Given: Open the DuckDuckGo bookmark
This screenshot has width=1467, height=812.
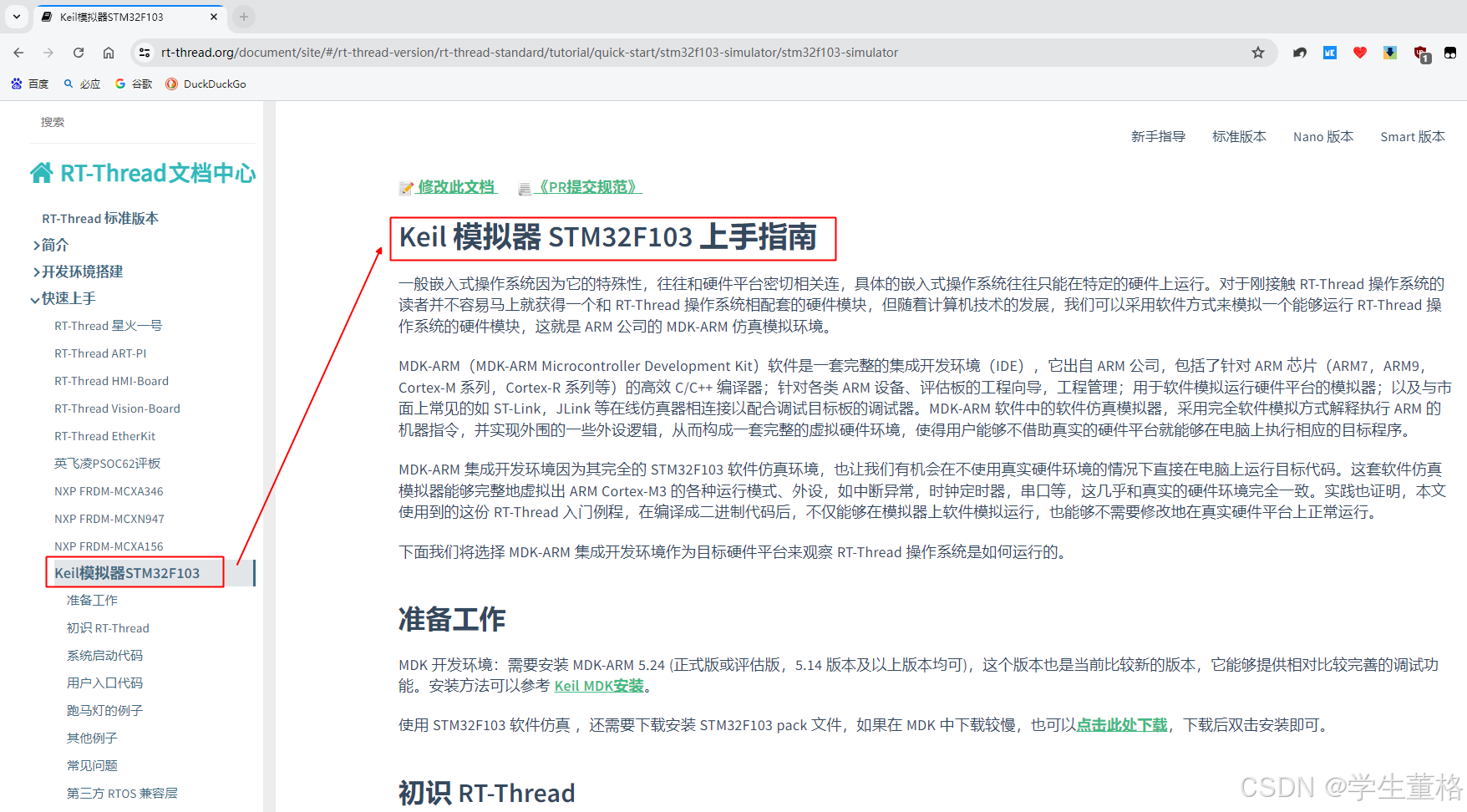Looking at the screenshot, I should coord(206,84).
